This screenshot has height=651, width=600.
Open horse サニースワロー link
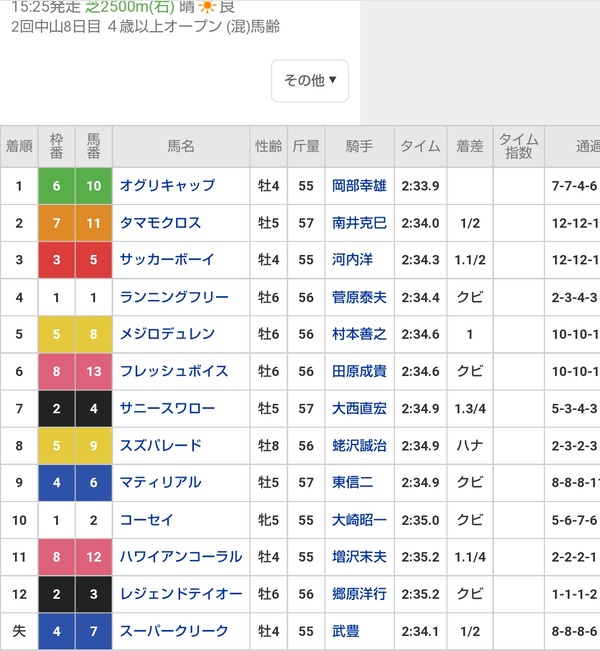(x=167, y=409)
